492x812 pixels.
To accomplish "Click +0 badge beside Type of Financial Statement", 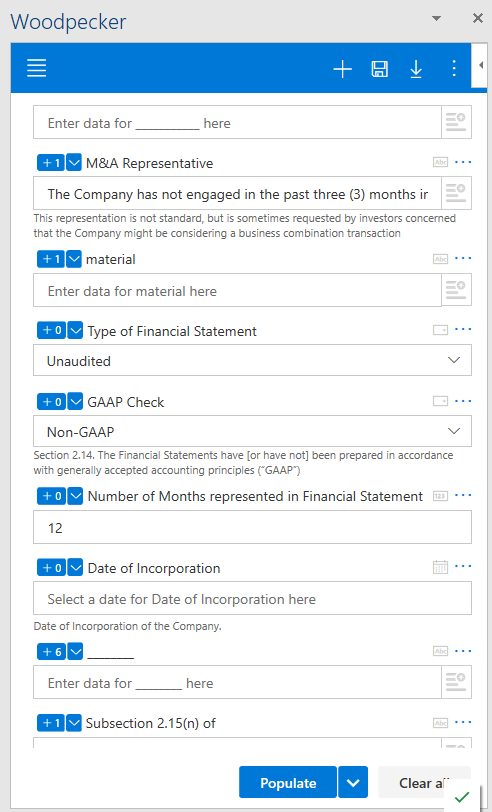I will pos(51,330).
